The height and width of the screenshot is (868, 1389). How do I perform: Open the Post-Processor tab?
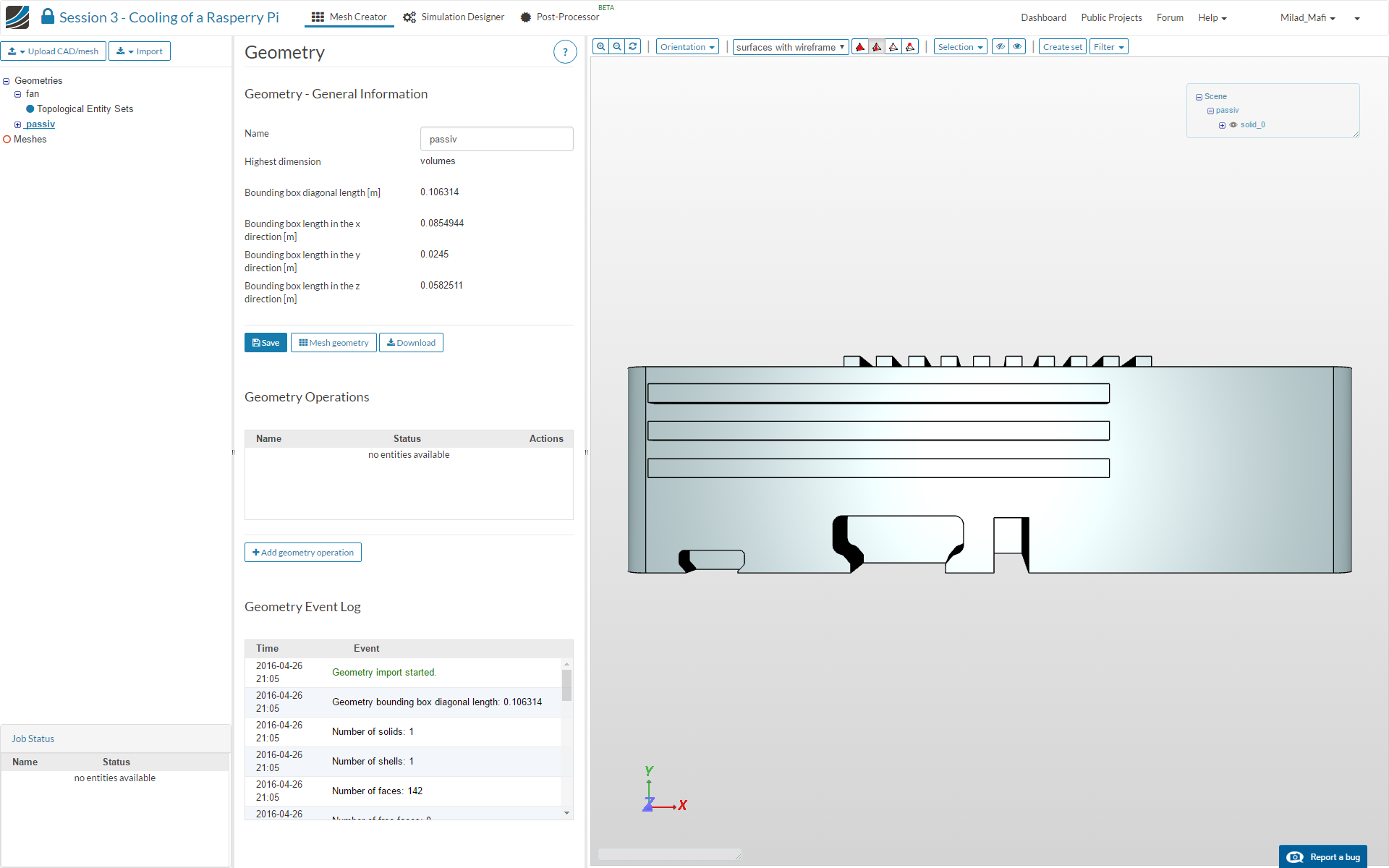point(560,17)
